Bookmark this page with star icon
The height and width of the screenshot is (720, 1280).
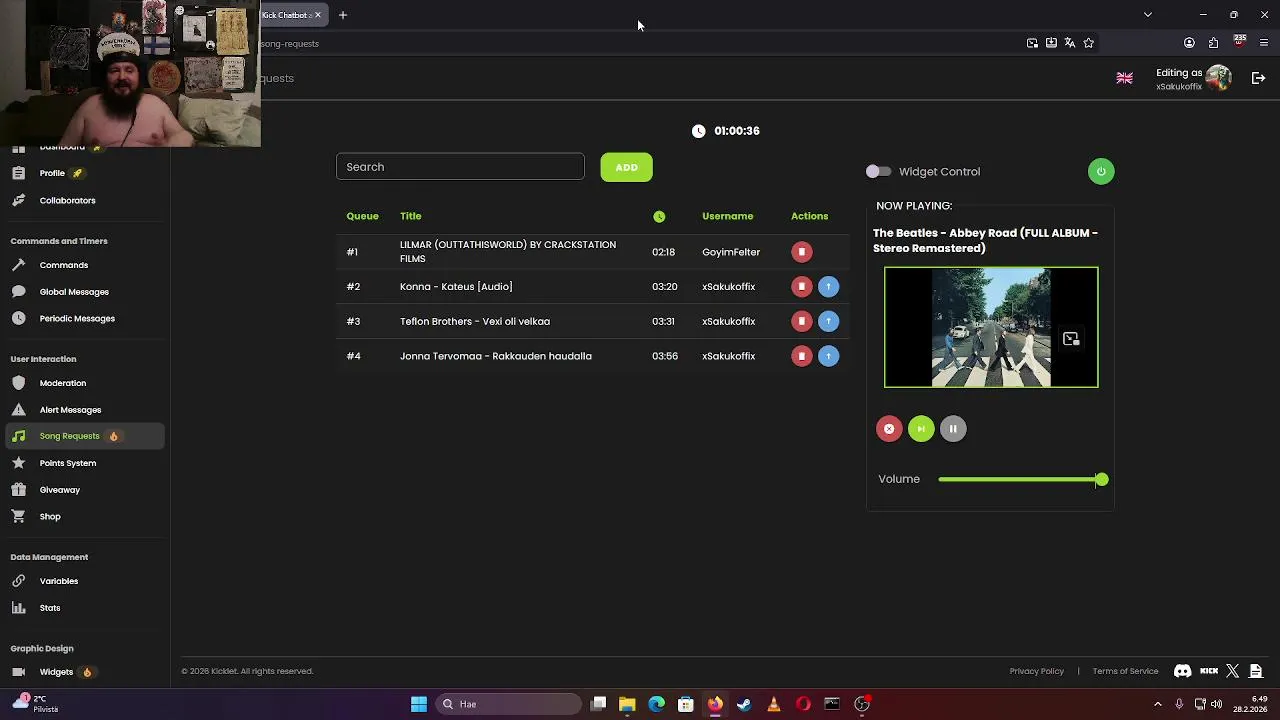pyautogui.click(x=1089, y=43)
